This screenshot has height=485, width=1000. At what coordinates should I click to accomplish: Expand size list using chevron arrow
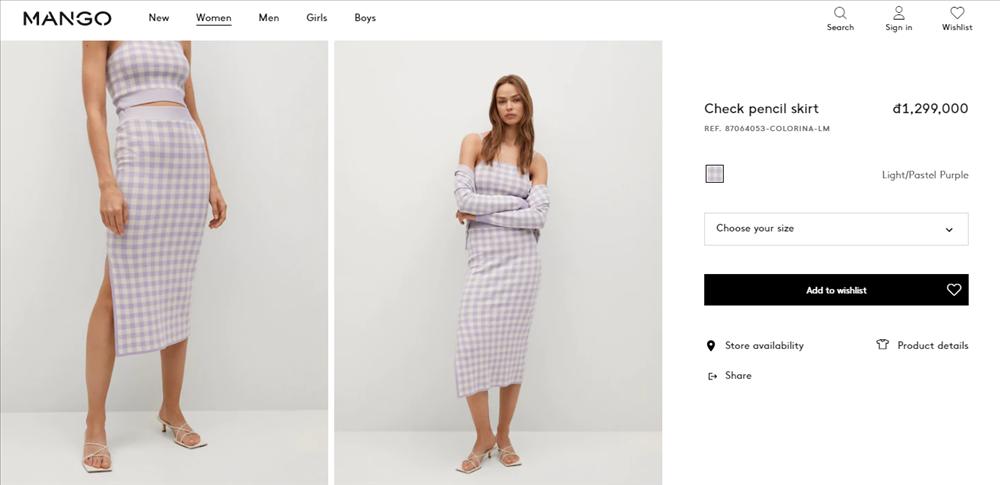949,230
